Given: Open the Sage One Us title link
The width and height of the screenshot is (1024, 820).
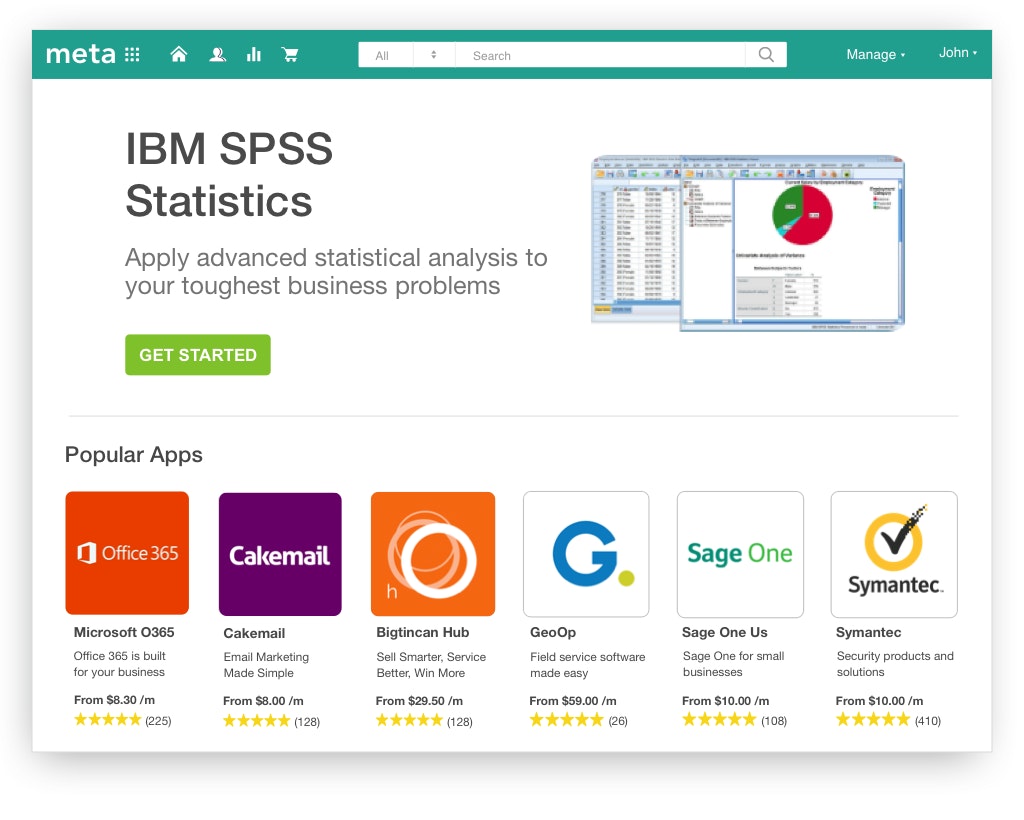Looking at the screenshot, I should pos(725,632).
